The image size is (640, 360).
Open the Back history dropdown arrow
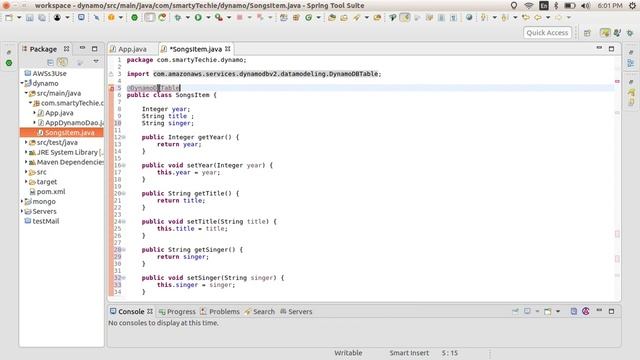click(548, 18)
